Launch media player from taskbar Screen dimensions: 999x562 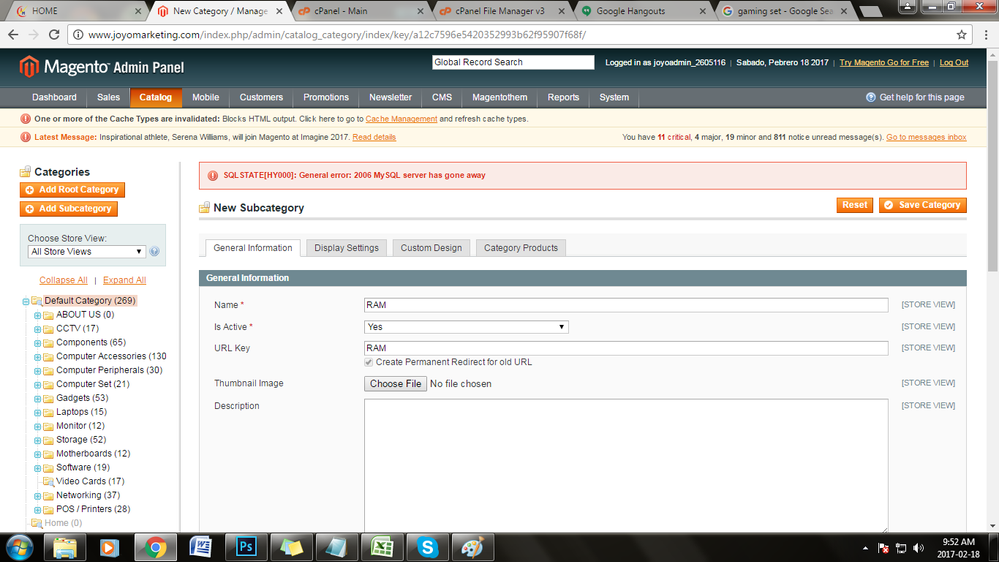109,547
